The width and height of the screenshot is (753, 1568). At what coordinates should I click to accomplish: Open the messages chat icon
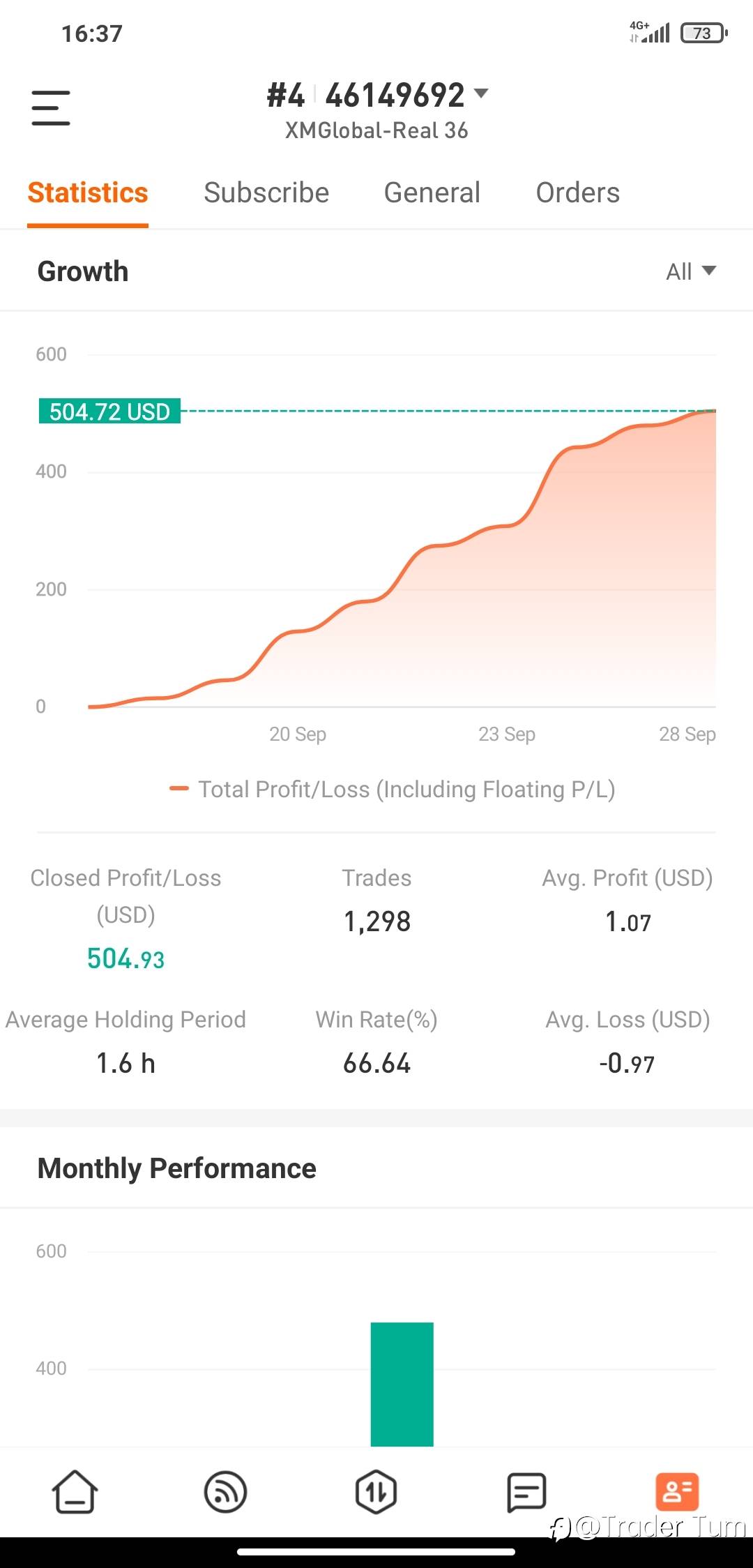526,1492
